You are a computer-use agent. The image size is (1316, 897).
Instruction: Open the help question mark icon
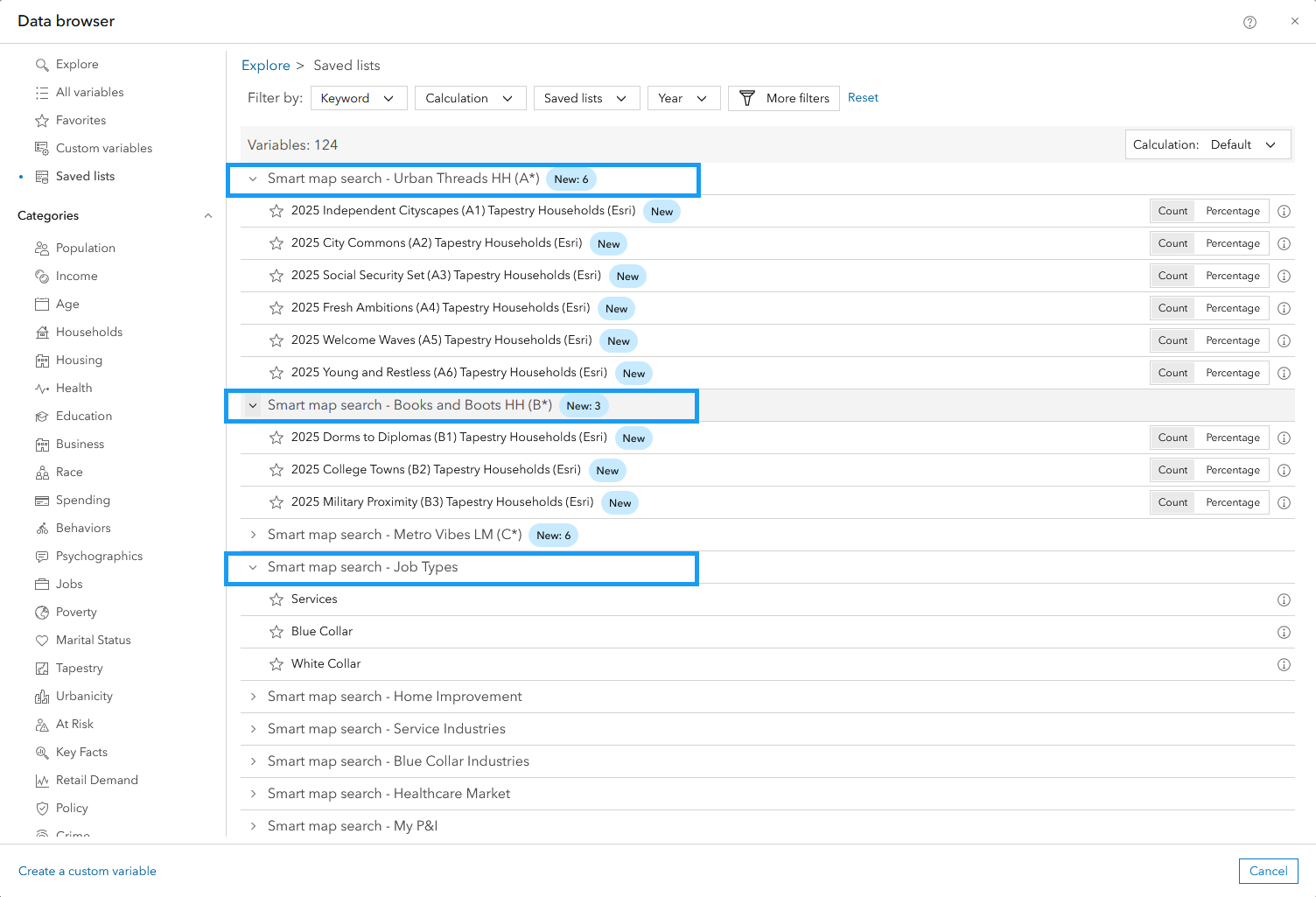(1249, 21)
